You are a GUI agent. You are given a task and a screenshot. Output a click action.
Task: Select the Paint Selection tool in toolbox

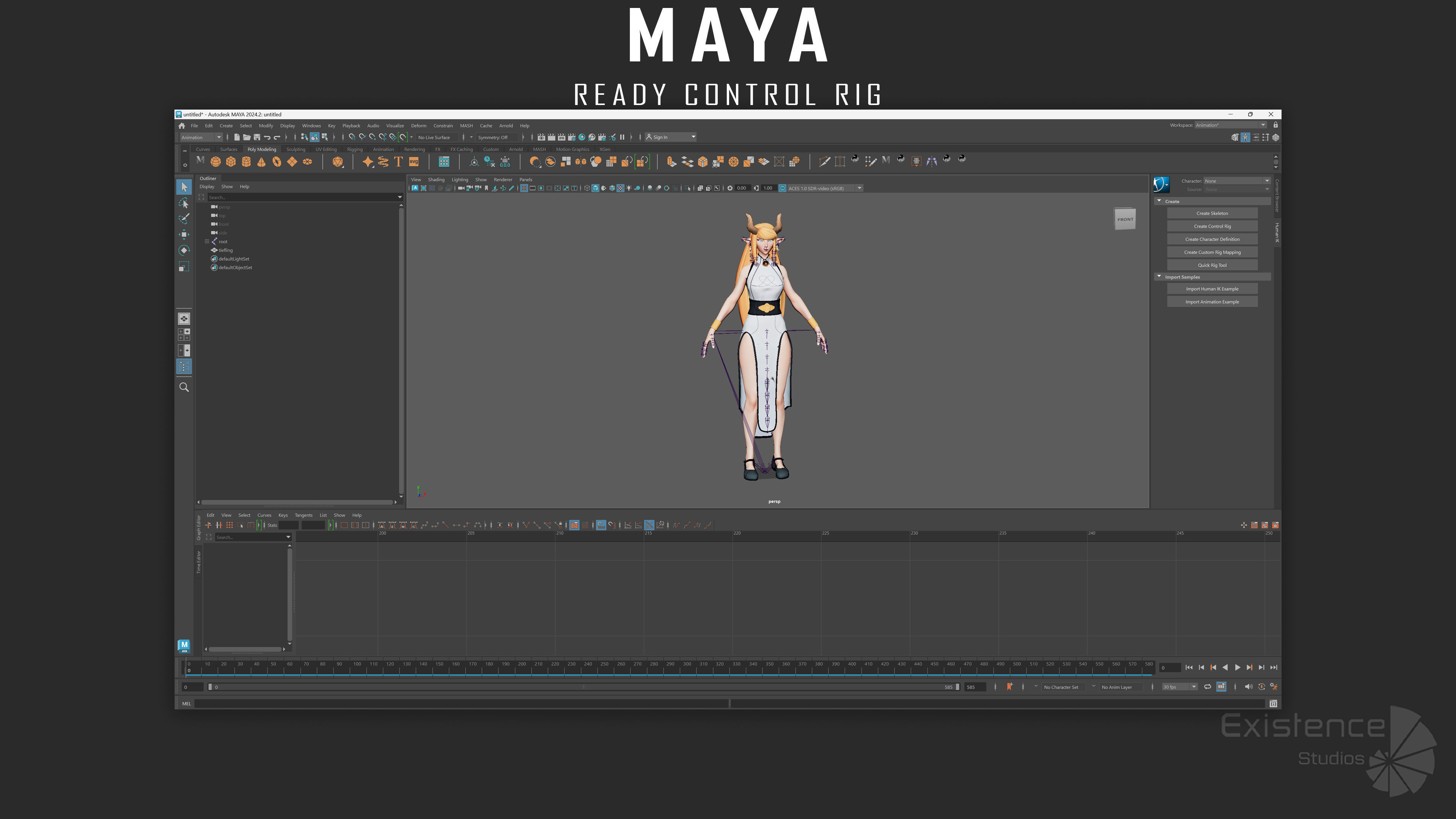(184, 218)
